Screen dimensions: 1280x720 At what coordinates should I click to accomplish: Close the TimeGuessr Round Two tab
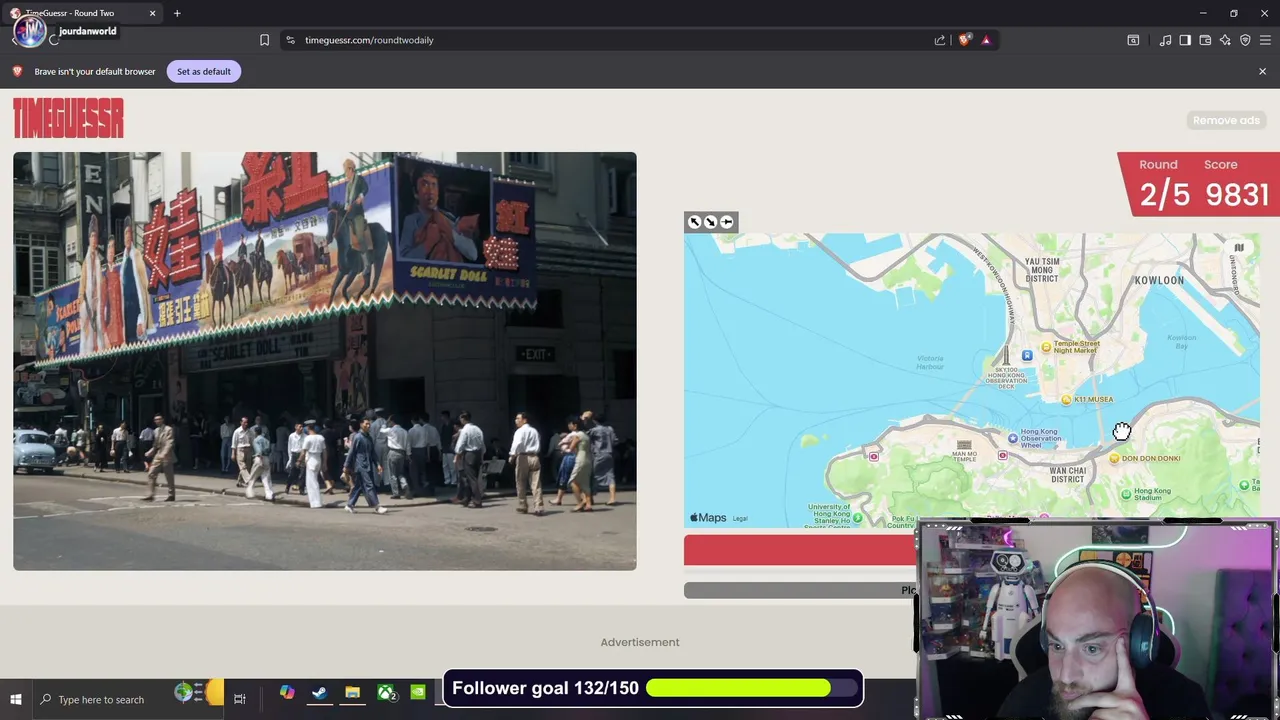click(152, 13)
